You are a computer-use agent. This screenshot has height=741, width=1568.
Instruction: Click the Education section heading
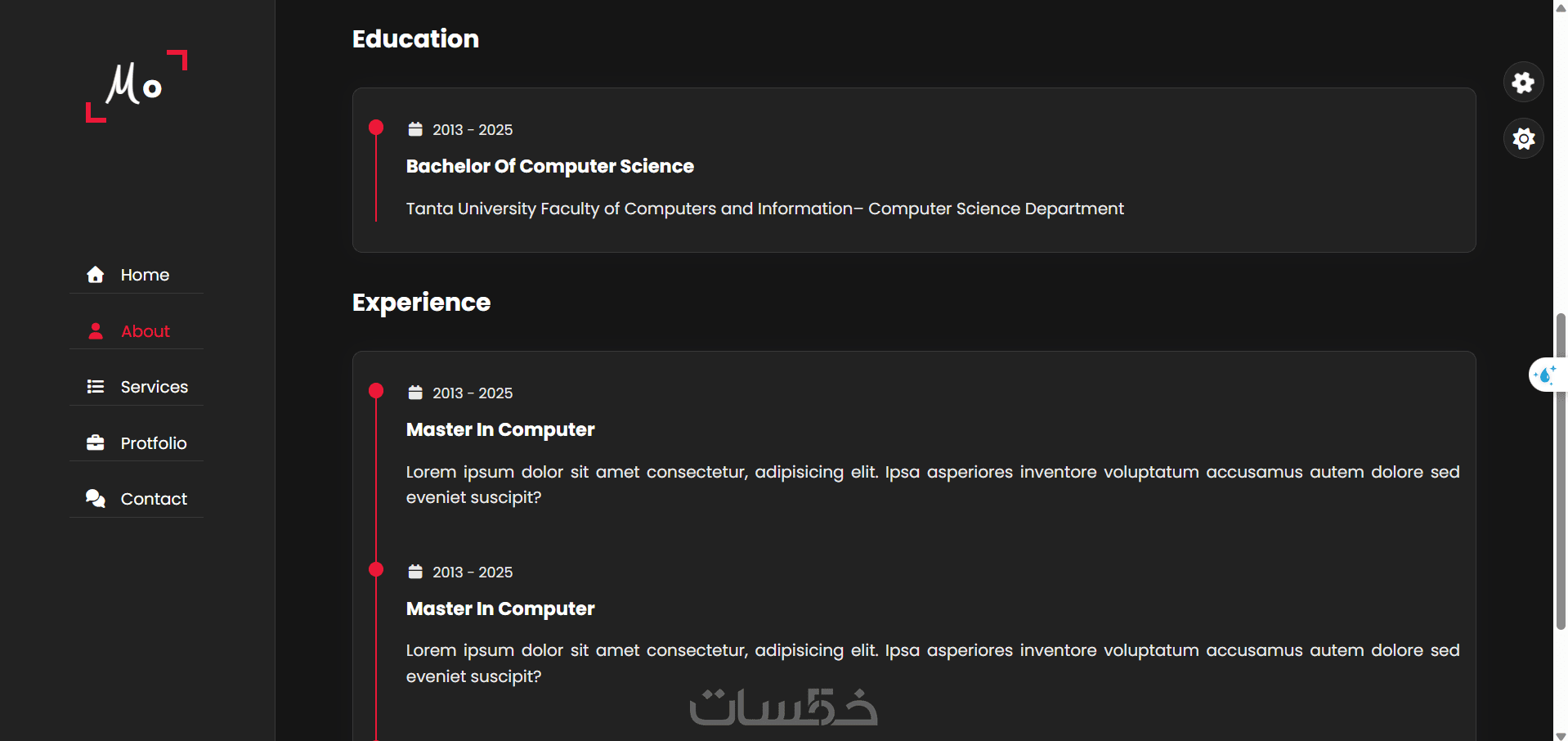pyautogui.click(x=415, y=39)
